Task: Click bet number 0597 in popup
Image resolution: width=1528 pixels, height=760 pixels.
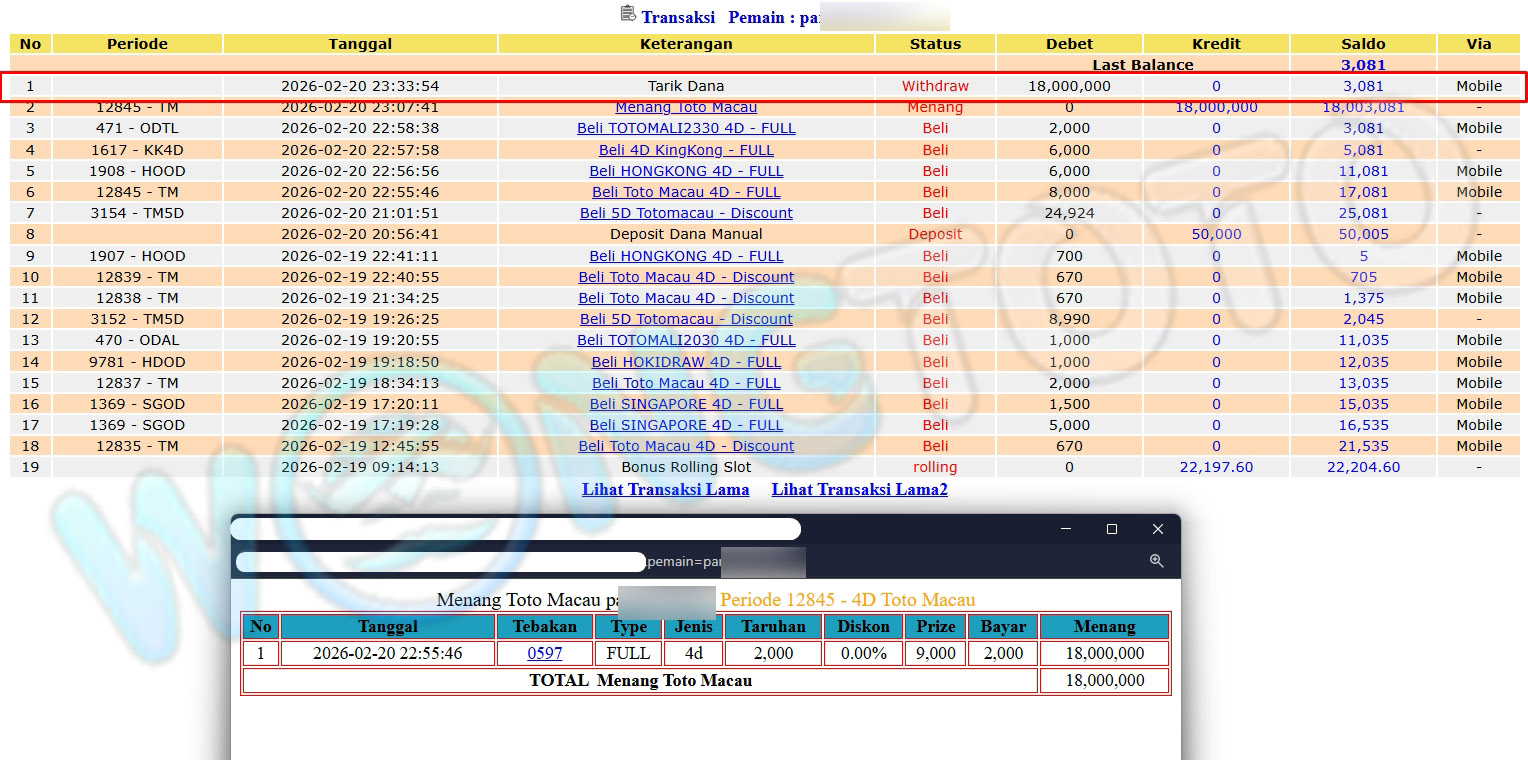Action: (x=544, y=653)
